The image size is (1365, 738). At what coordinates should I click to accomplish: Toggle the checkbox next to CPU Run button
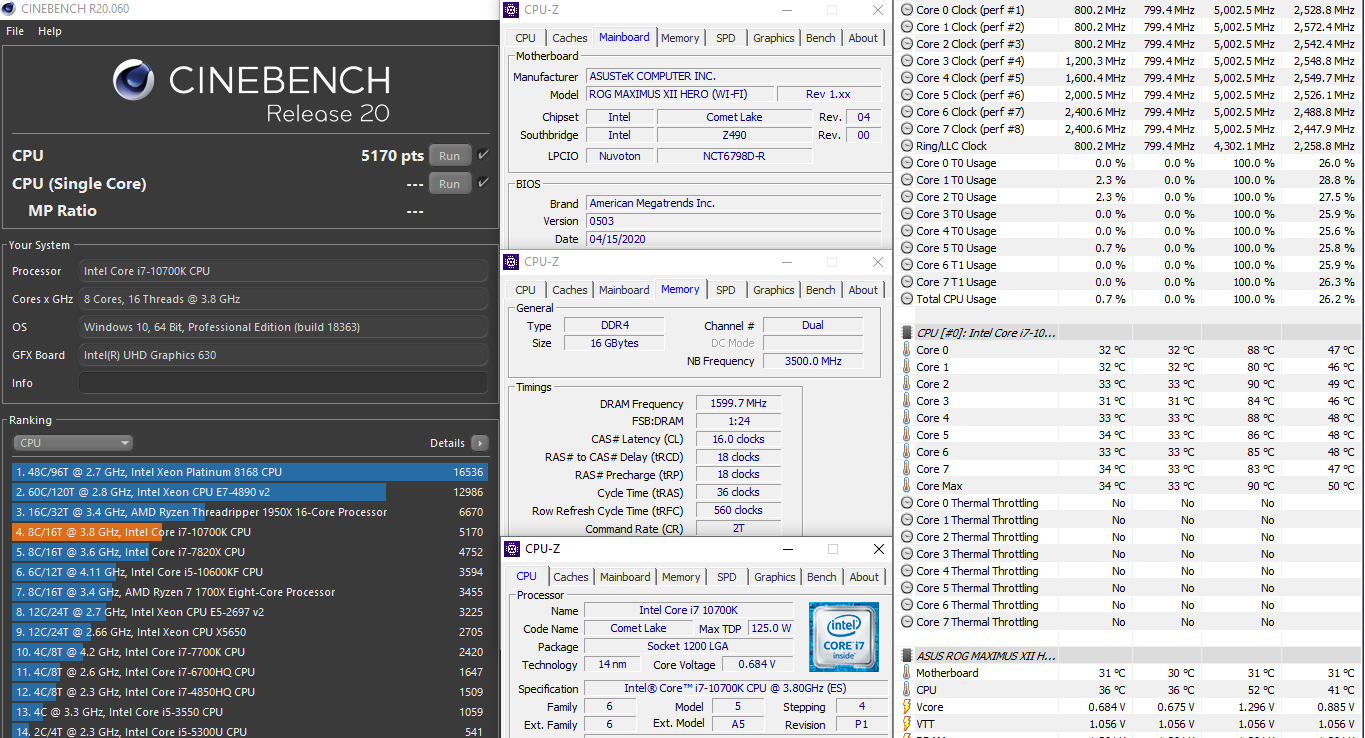pos(483,155)
